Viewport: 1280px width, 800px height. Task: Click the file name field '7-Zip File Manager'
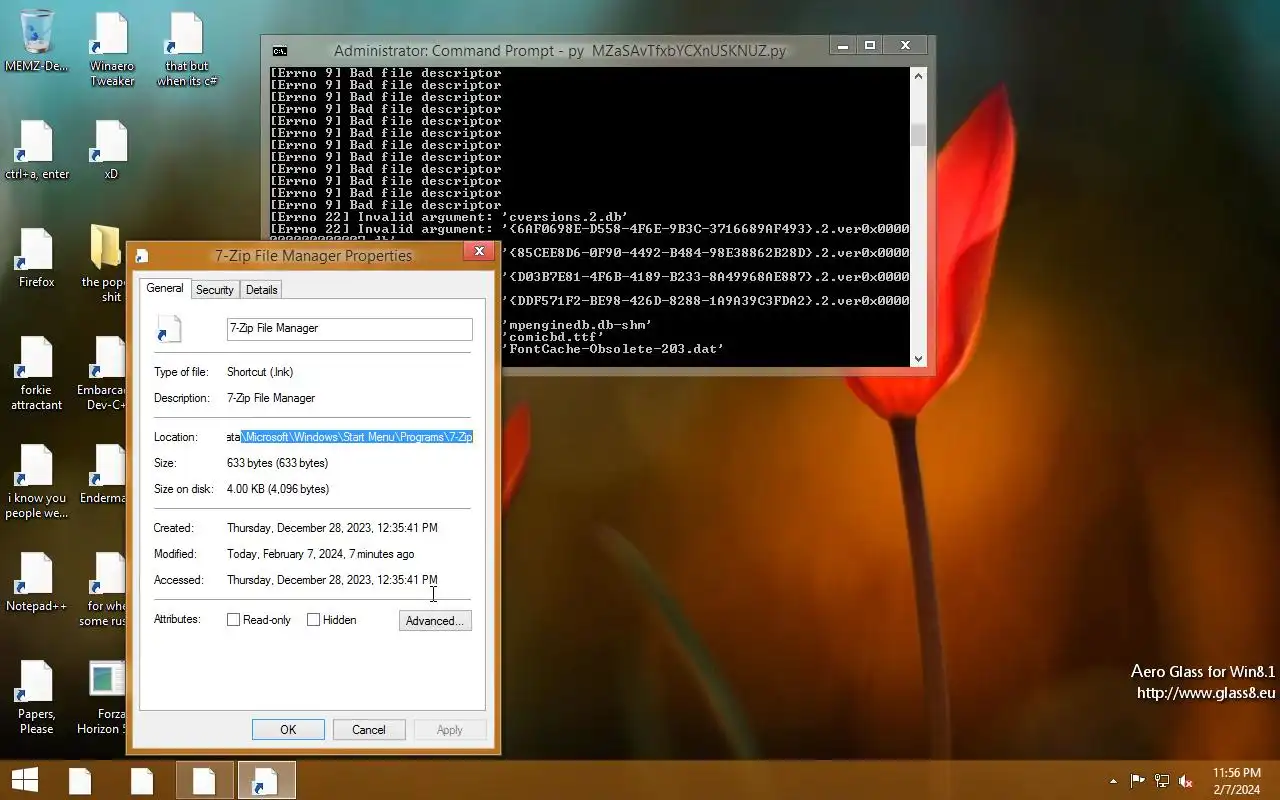[349, 328]
